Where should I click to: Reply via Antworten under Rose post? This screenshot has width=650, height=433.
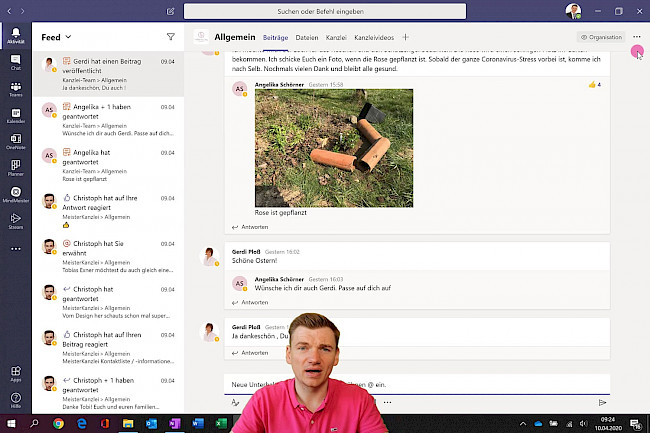(x=254, y=227)
